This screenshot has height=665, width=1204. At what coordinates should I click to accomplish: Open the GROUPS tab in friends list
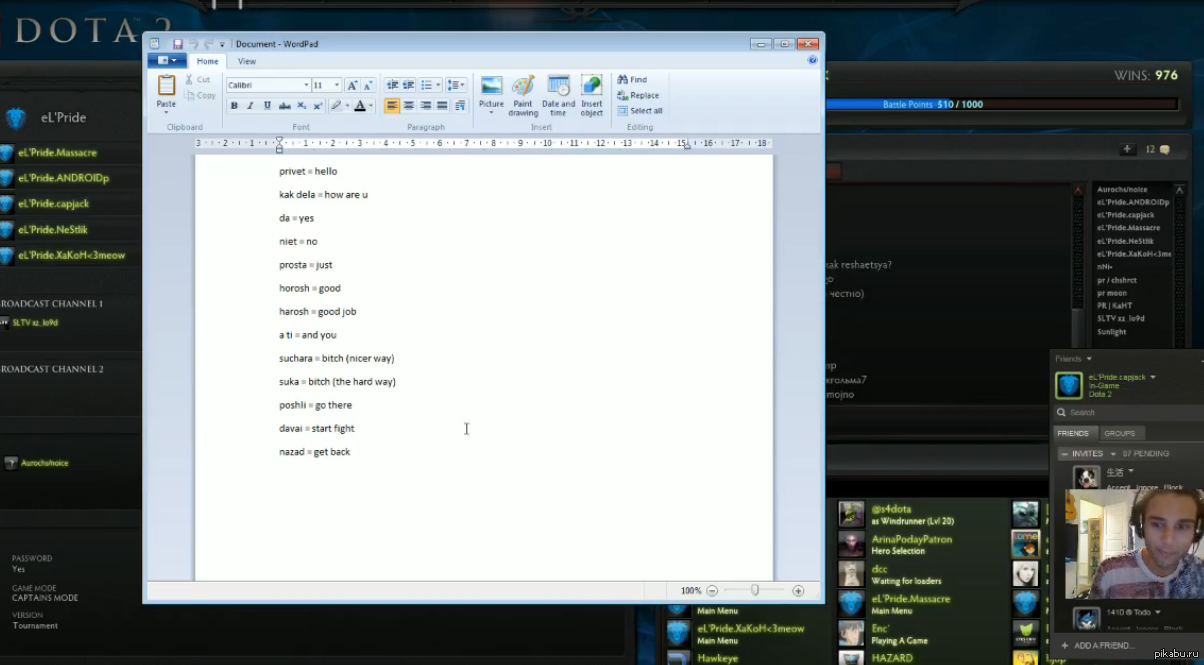pyautogui.click(x=1119, y=433)
